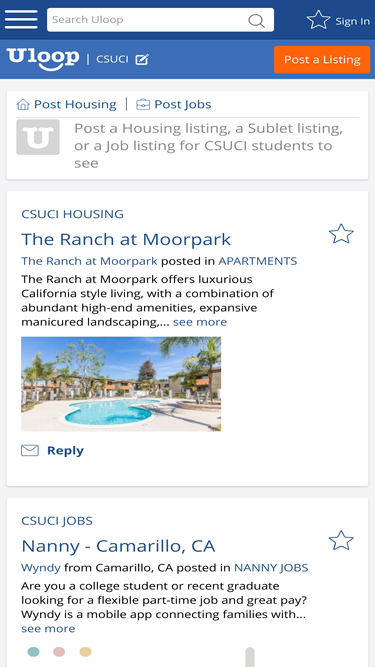Open the CSUCI campus selector
This screenshot has width=375, height=667.
112,59
